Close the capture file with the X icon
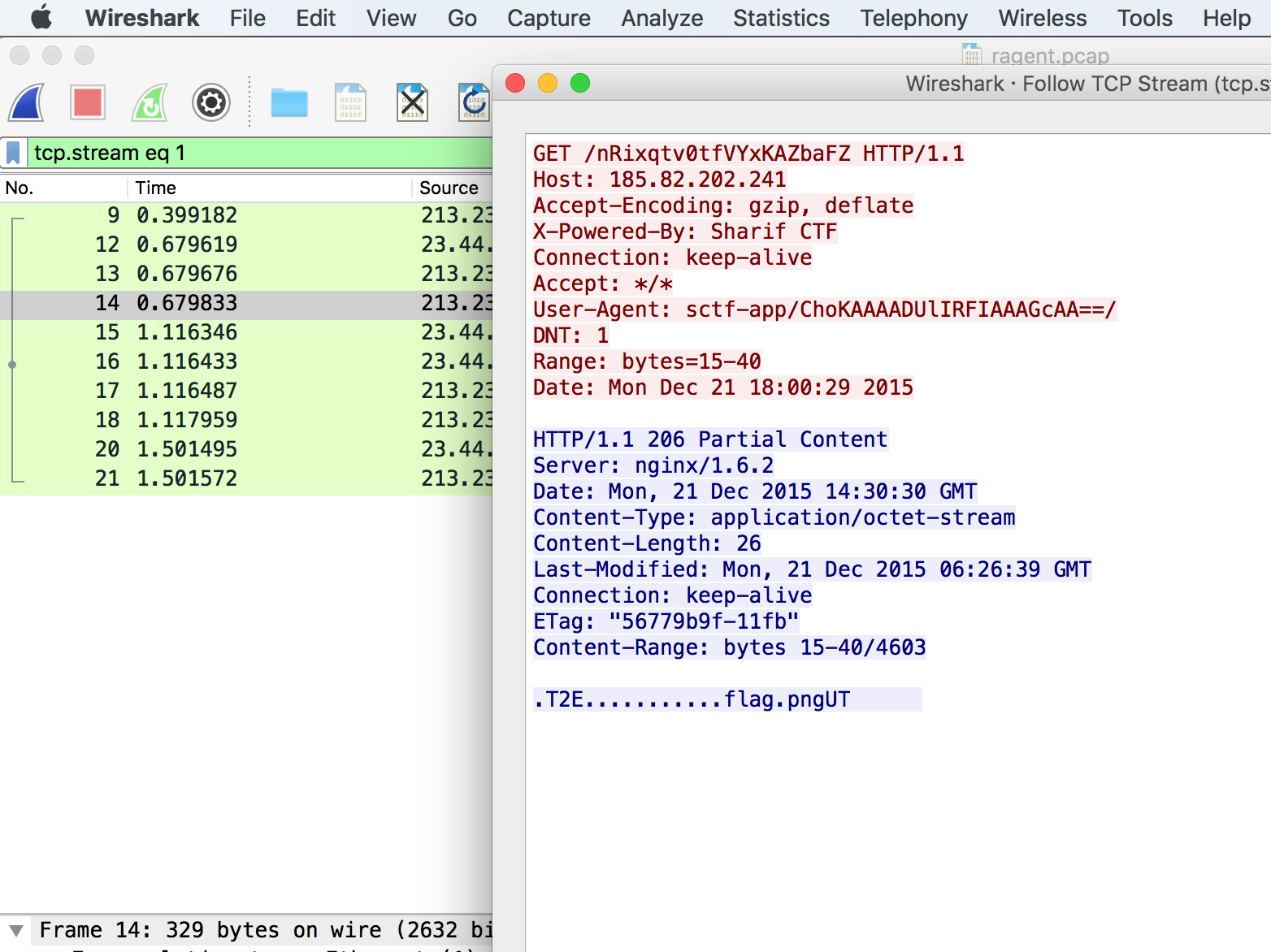Viewport: 1271px width, 952px height. pos(413,102)
